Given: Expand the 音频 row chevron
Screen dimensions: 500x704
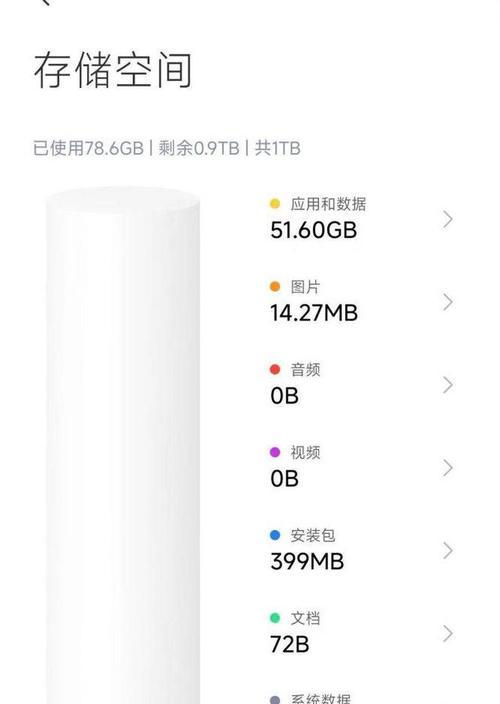Looking at the screenshot, I should tap(447, 385).
